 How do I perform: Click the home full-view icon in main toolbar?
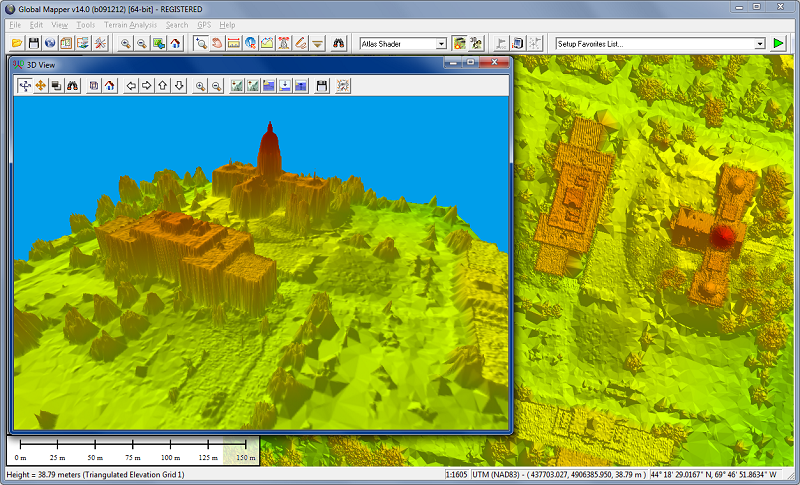point(175,44)
